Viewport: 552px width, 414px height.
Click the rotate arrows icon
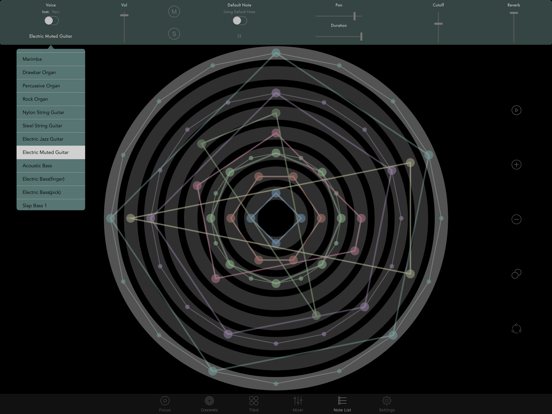coord(516,328)
